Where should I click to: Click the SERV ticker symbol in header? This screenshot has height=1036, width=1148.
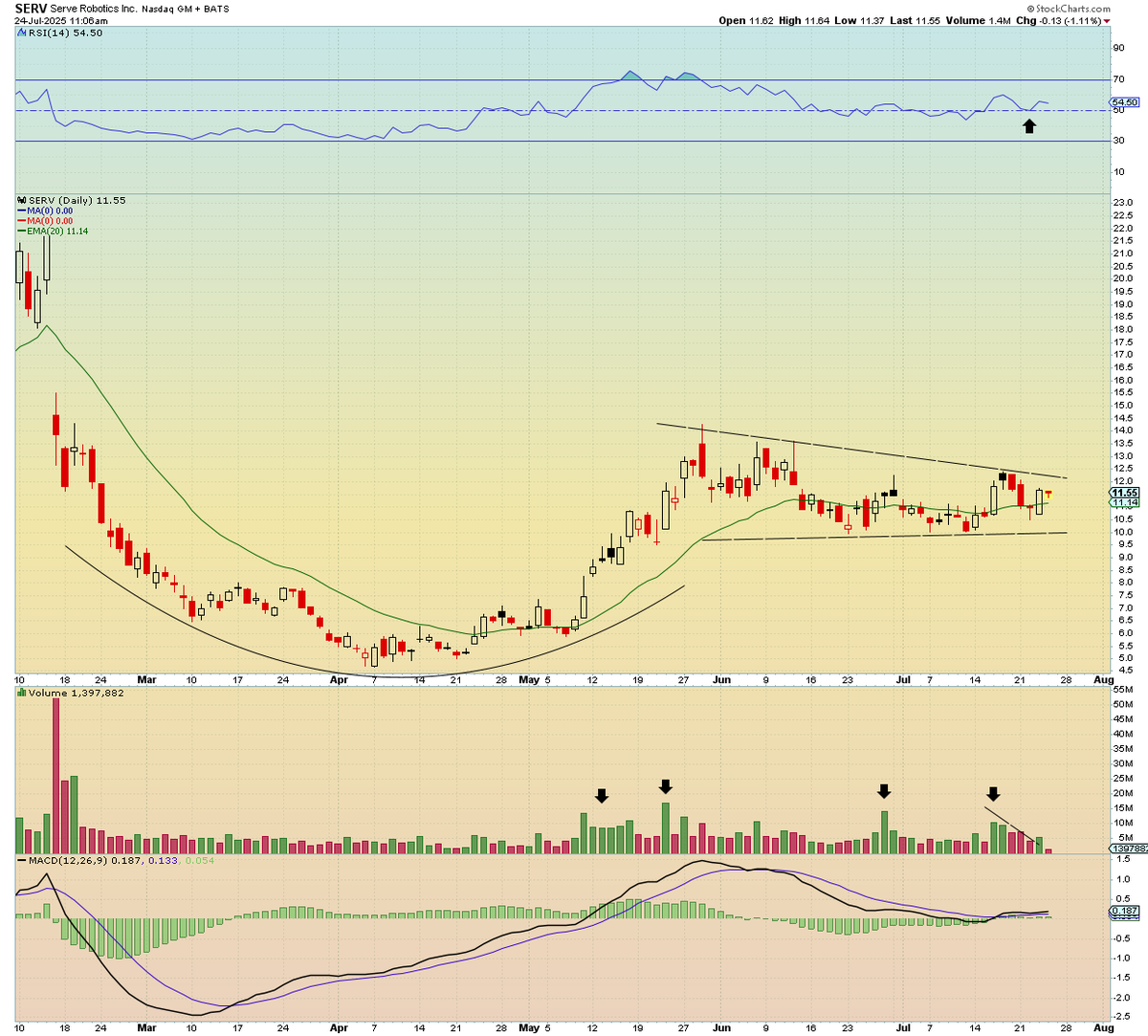point(32,8)
